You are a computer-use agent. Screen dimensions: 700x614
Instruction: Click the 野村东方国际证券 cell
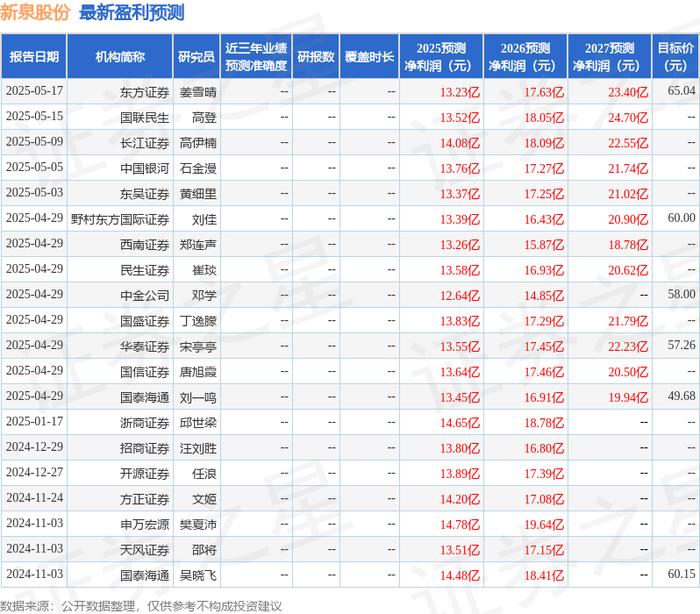click(120, 220)
